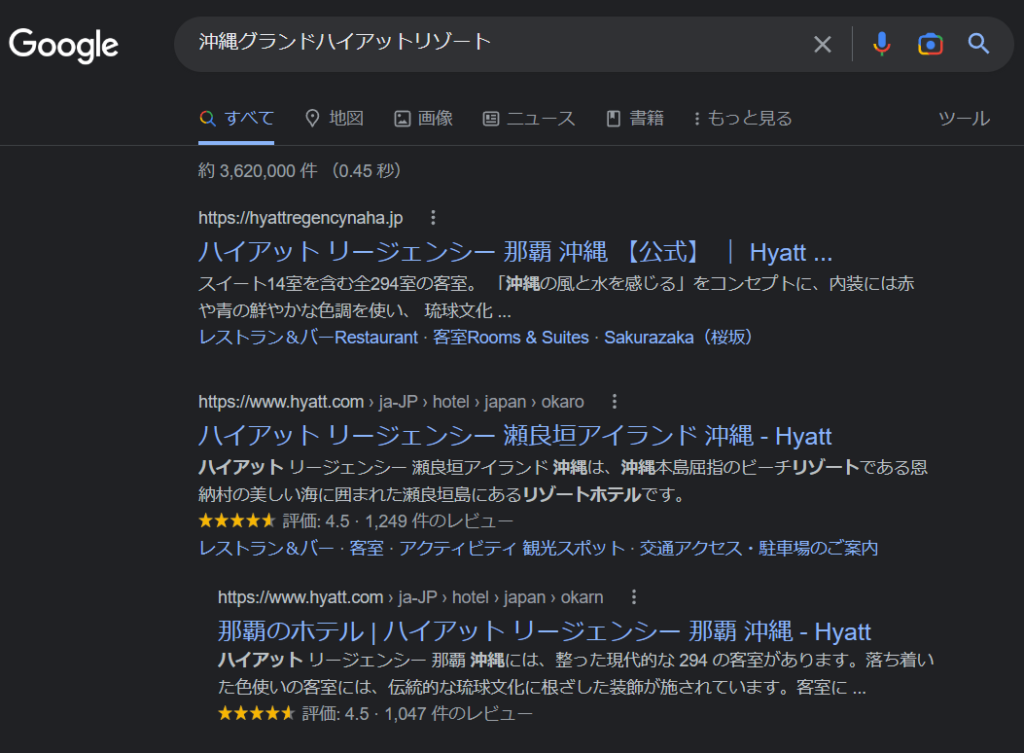Select the すべて tab
This screenshot has height=753, width=1024.
pos(236,118)
